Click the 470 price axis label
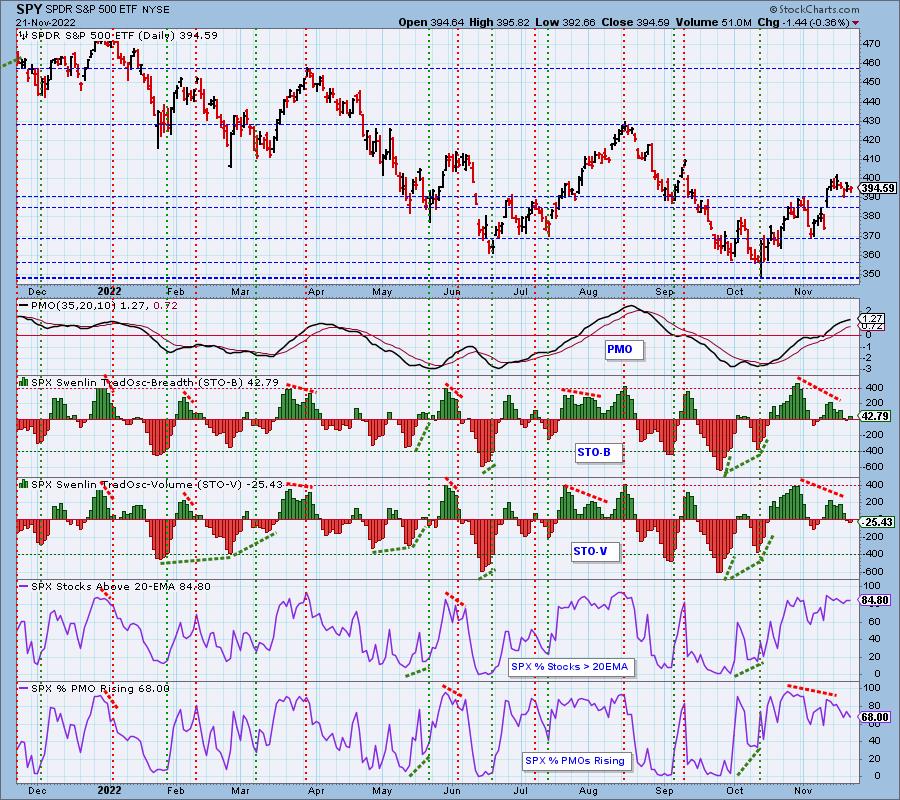 pyautogui.click(x=871, y=44)
